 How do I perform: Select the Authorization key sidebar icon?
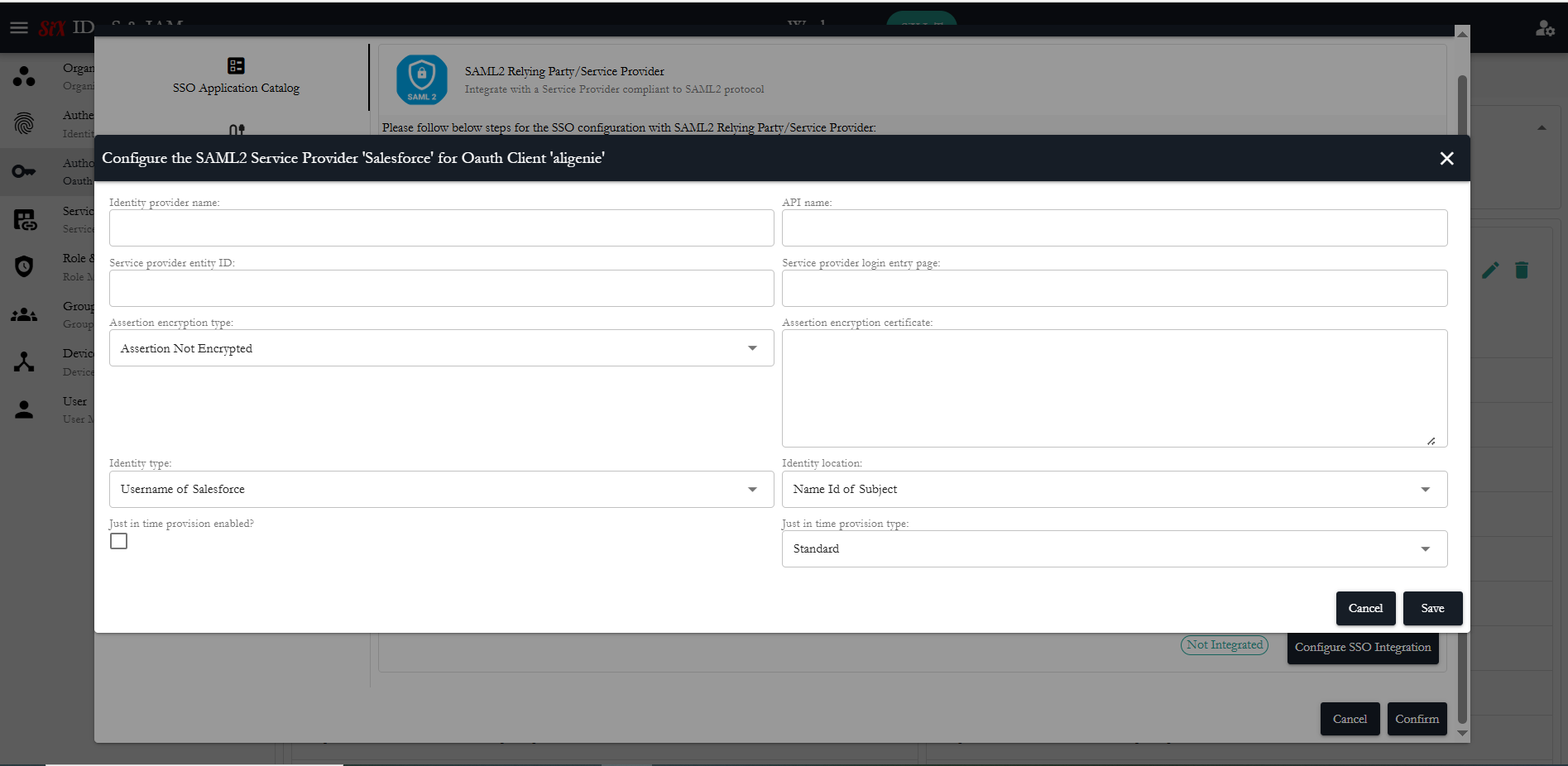[x=24, y=172]
